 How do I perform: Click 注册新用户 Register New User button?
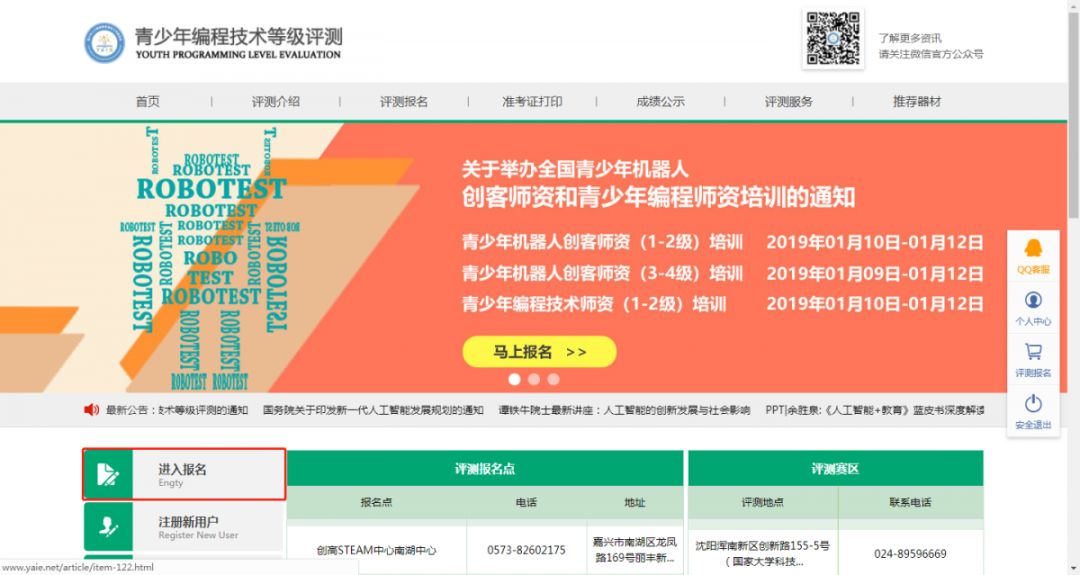(x=184, y=527)
